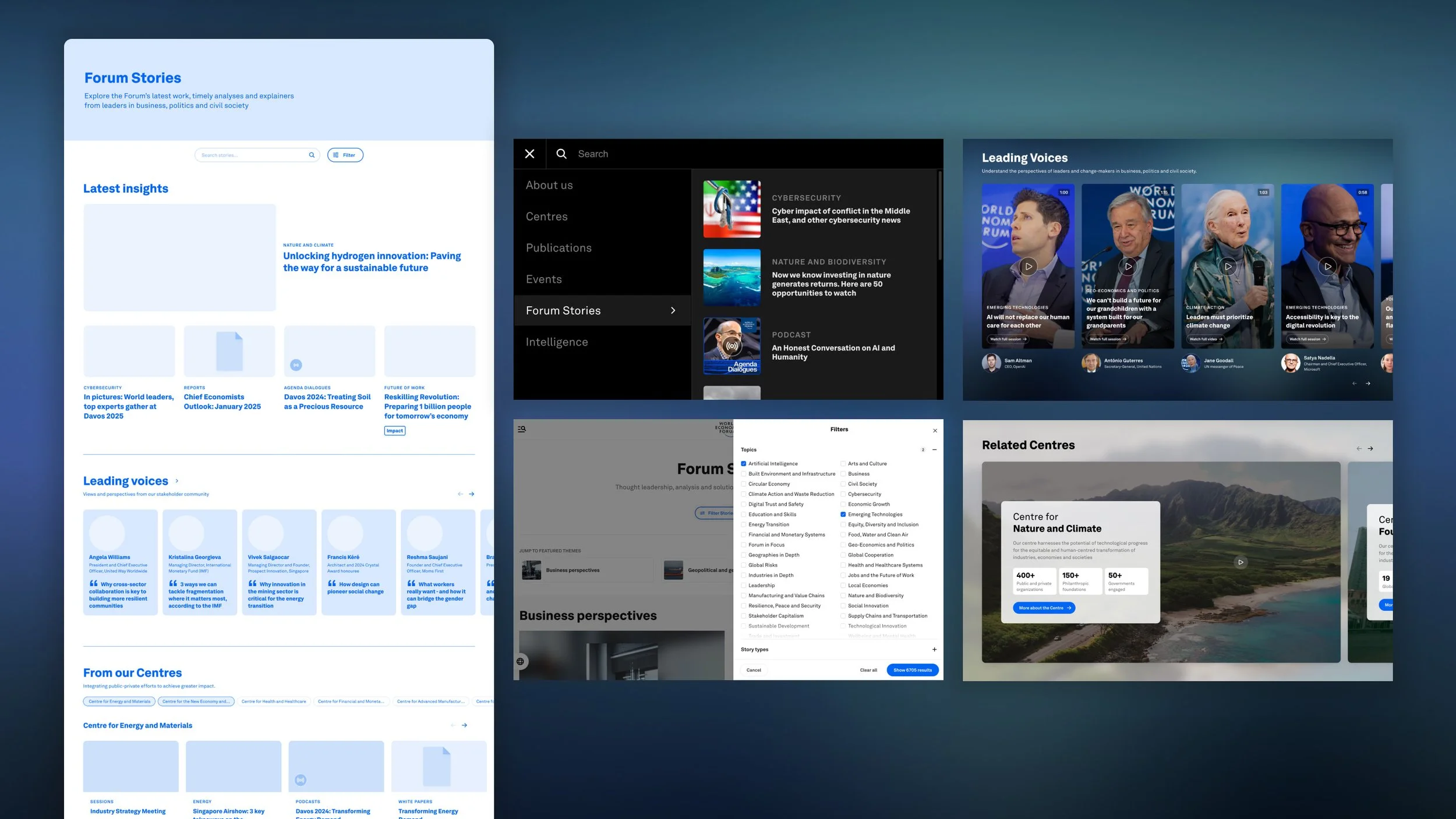Uncheck Emerging Technologies checkbox
This screenshot has height=819, width=1456.
pyautogui.click(x=843, y=515)
